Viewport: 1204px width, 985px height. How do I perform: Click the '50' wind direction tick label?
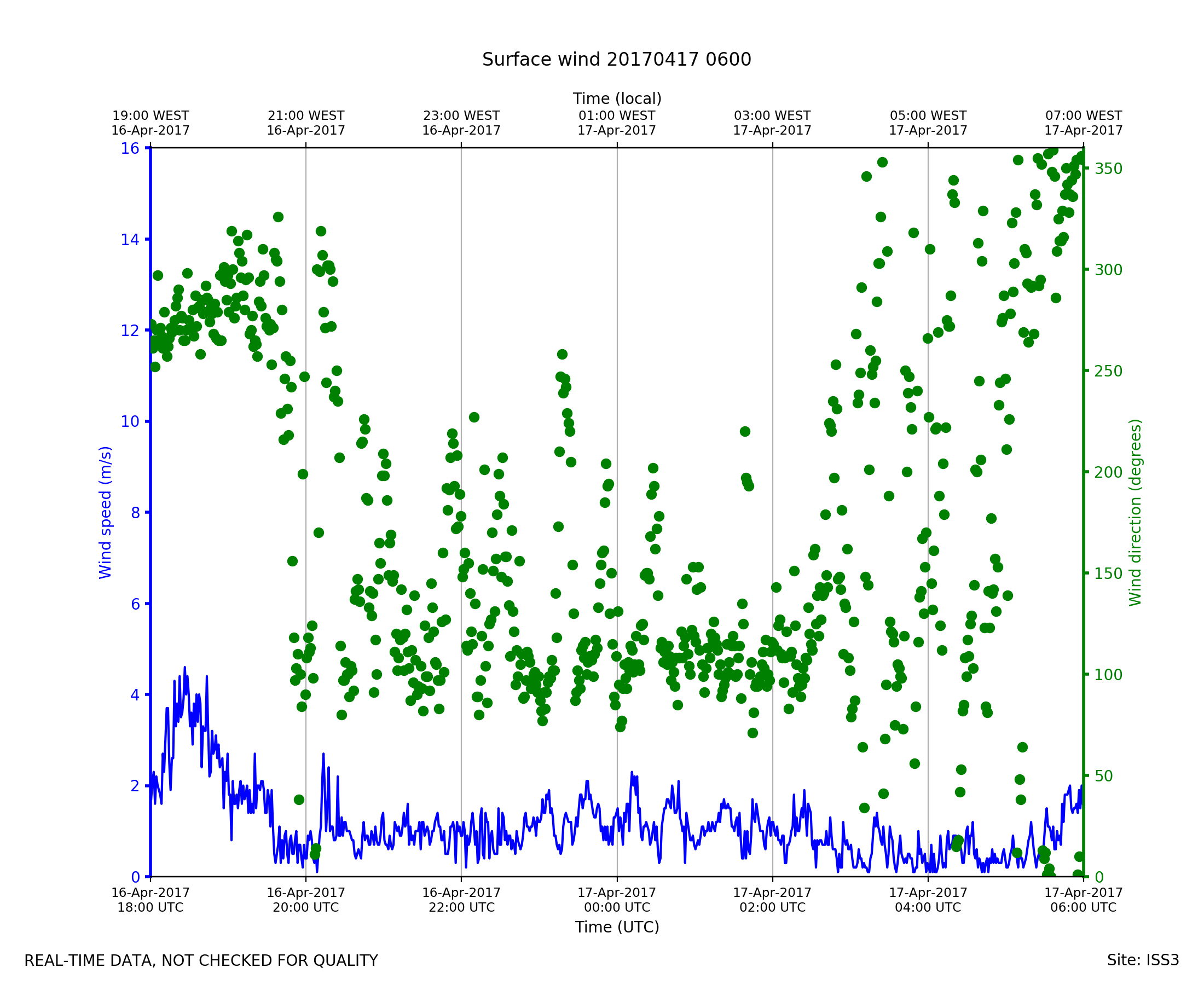1102,775
